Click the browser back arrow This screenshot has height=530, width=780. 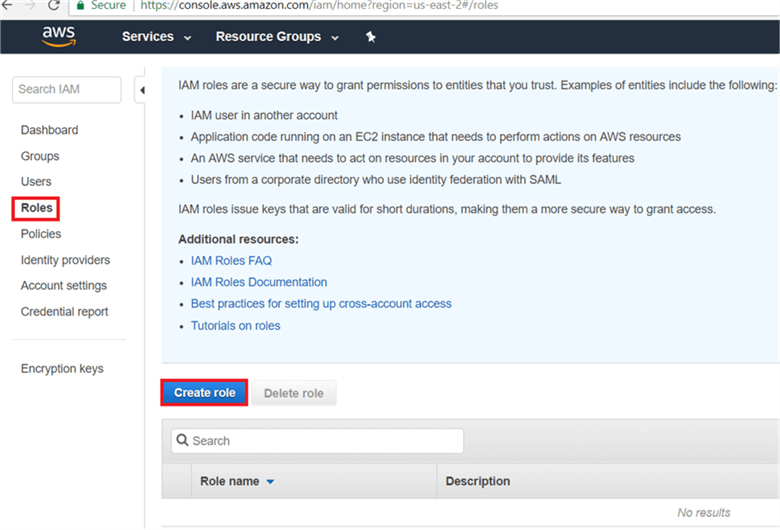click(x=7, y=5)
